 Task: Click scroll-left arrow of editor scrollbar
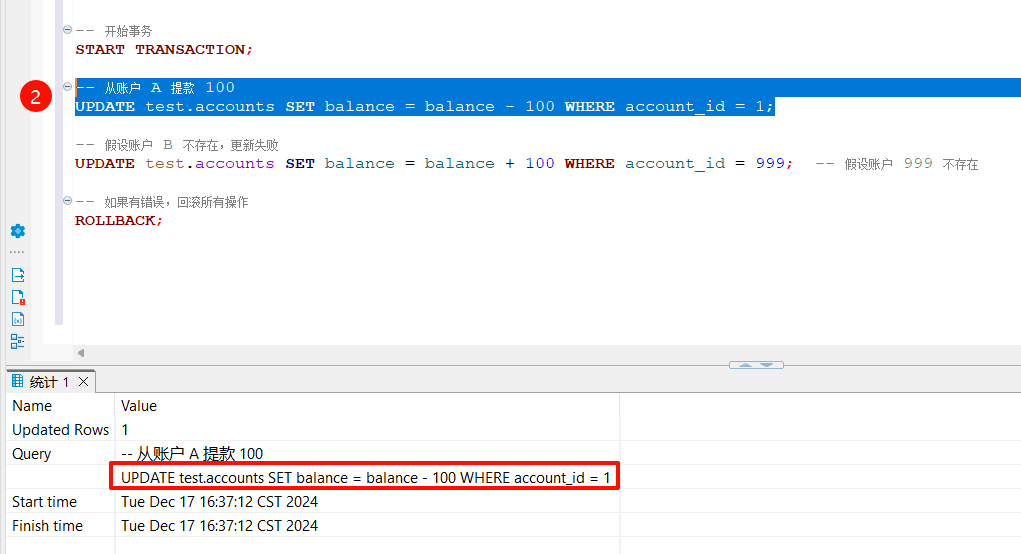click(x=81, y=353)
